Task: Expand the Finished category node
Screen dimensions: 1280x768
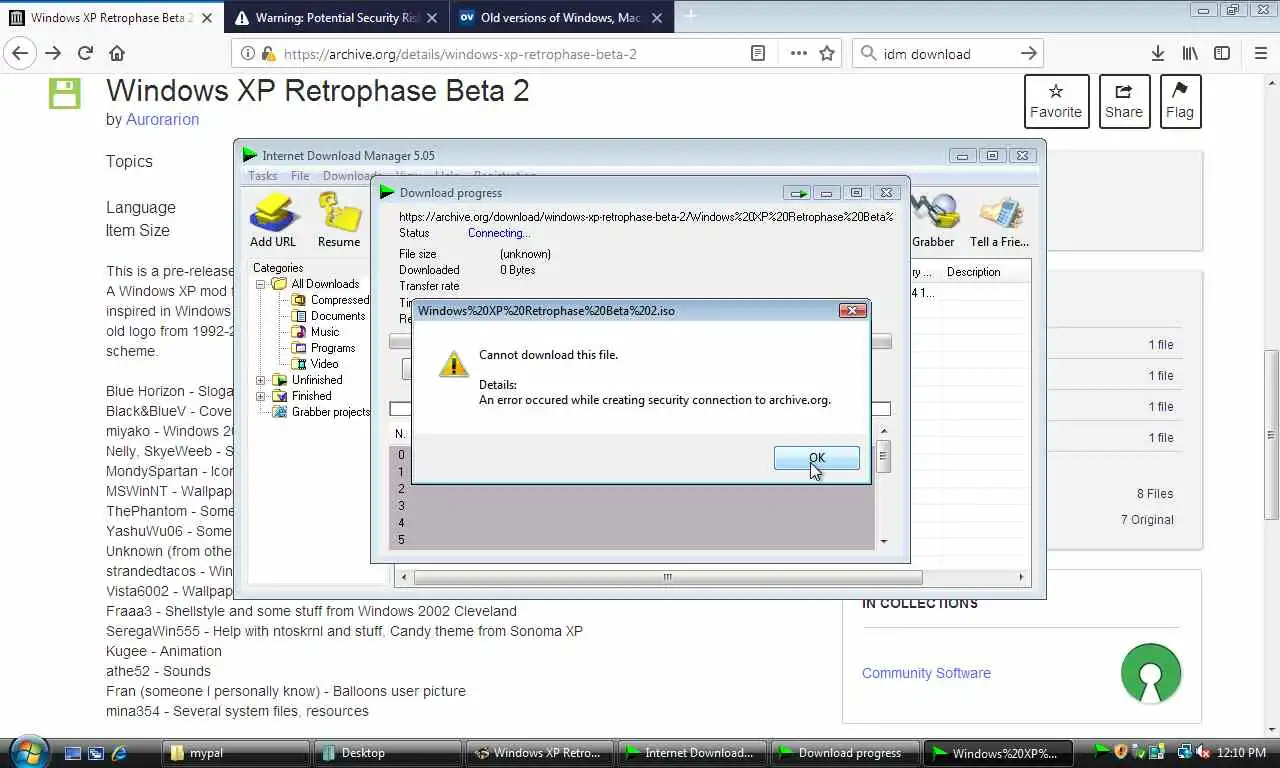Action: 261,396
